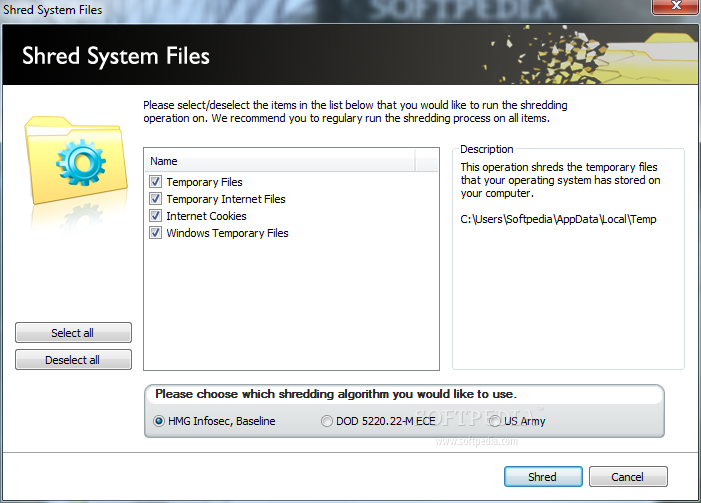Image resolution: width=701 pixels, height=503 pixels.
Task: Select the Internet Cookies row text
Action: 206,216
